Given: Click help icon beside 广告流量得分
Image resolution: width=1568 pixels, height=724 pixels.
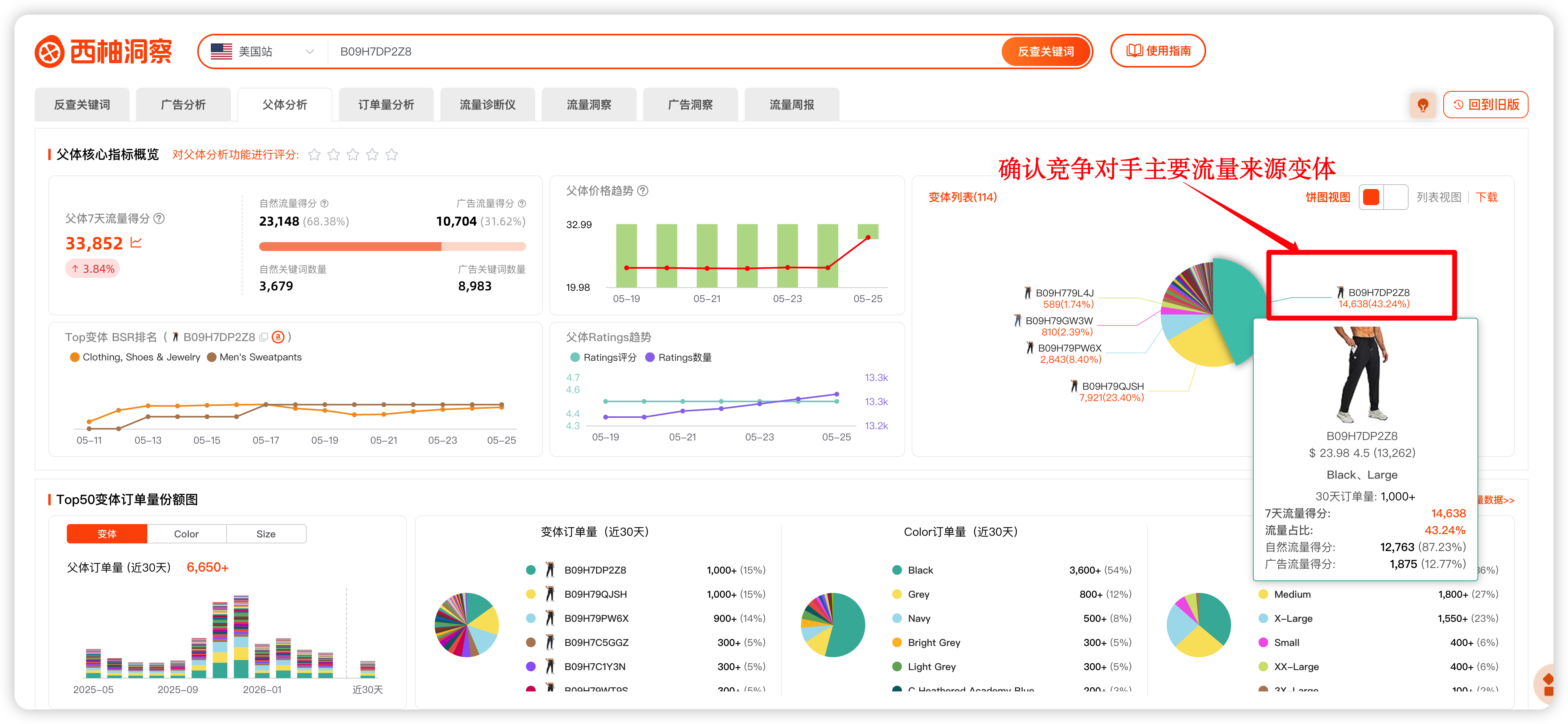Looking at the screenshot, I should (522, 203).
